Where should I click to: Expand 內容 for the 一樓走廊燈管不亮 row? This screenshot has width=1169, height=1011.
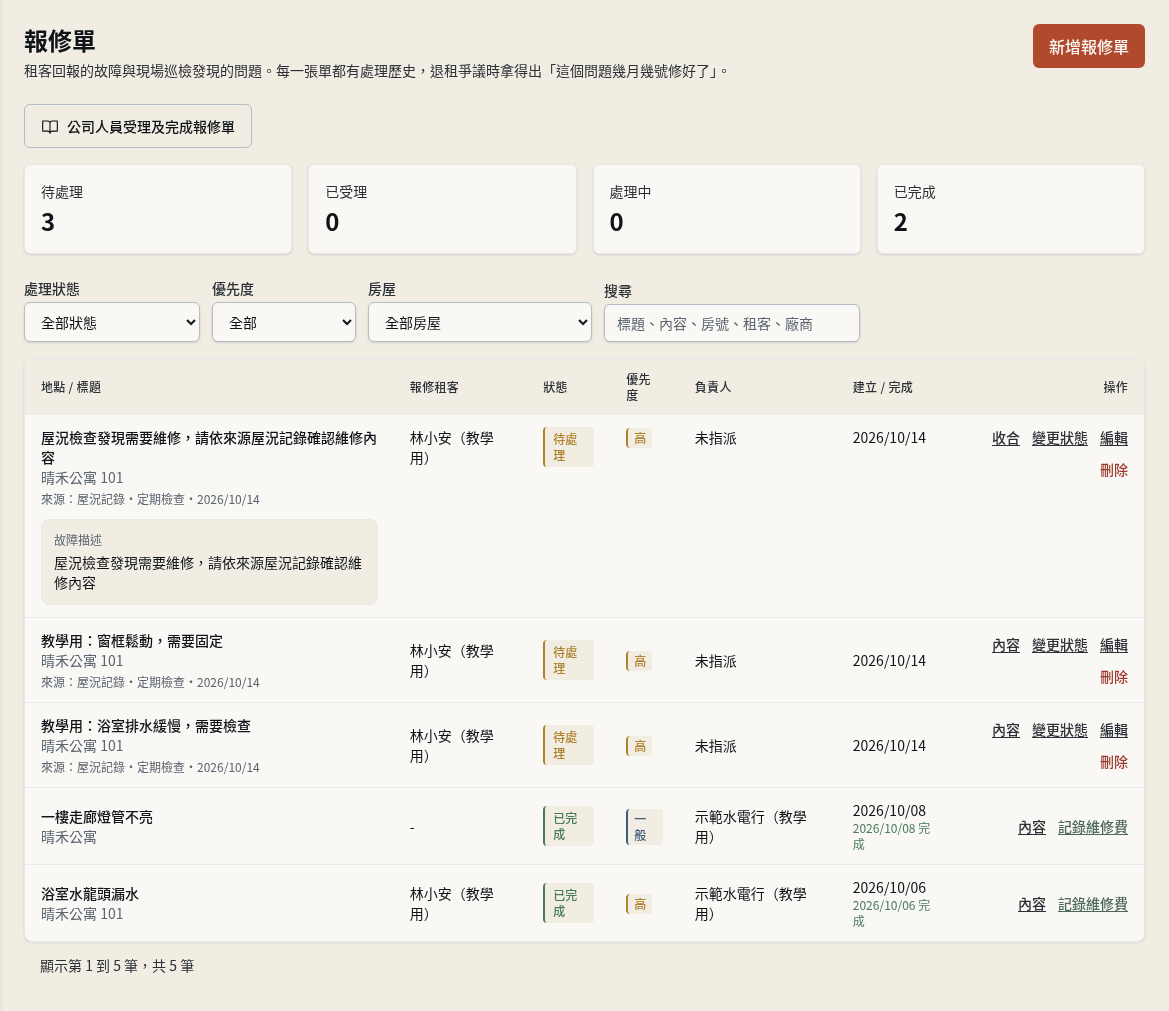pyautogui.click(x=1032, y=828)
